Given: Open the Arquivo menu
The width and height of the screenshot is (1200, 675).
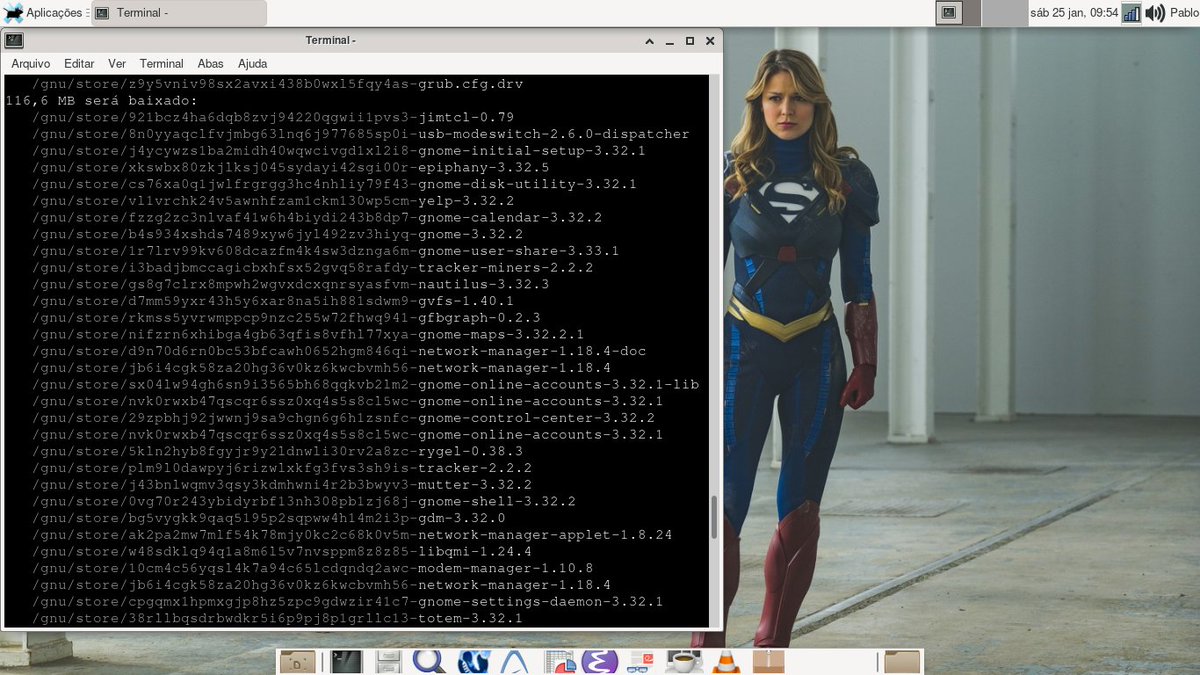Looking at the screenshot, I should pyautogui.click(x=31, y=64).
